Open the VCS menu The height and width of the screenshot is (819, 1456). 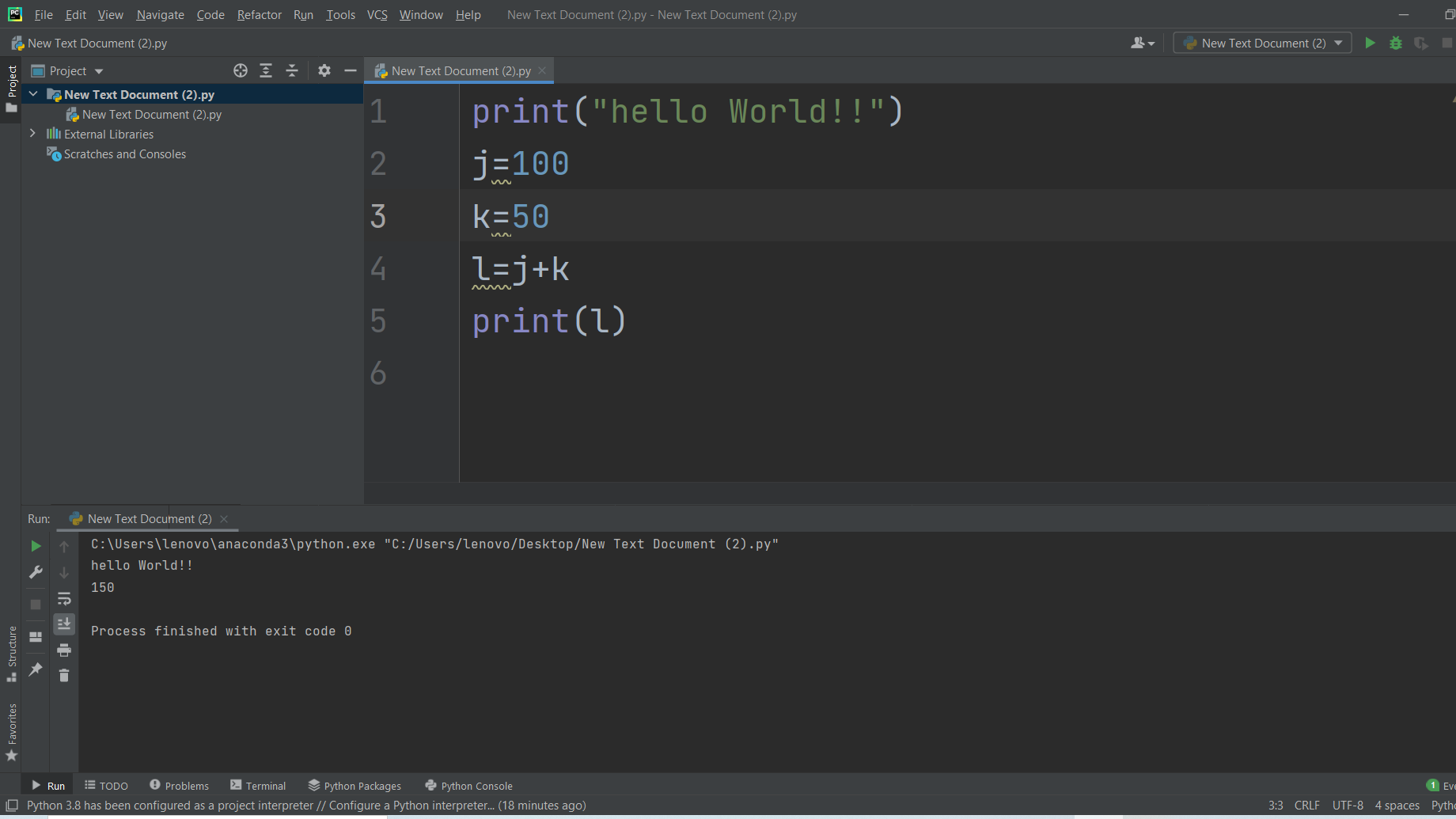pos(377,15)
